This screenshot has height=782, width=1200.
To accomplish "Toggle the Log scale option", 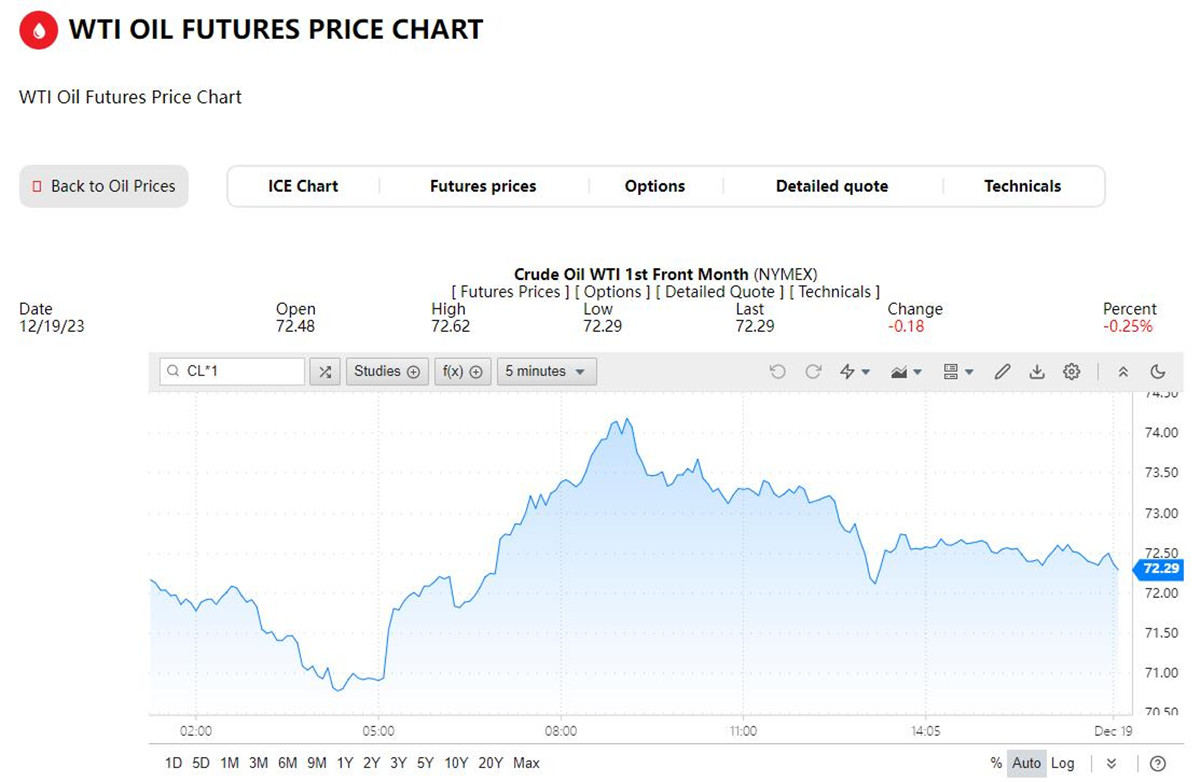I will [x=1063, y=763].
